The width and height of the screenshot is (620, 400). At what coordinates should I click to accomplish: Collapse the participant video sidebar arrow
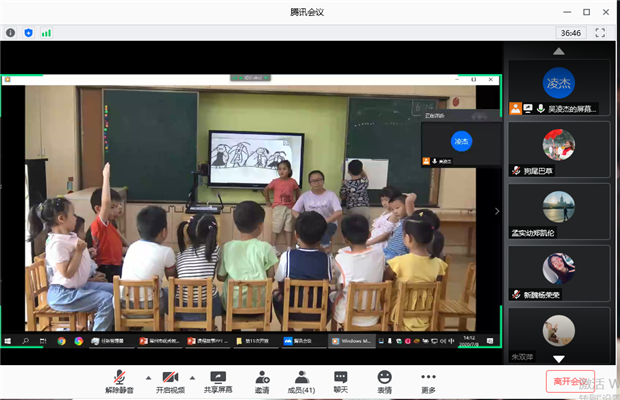pyautogui.click(x=497, y=211)
